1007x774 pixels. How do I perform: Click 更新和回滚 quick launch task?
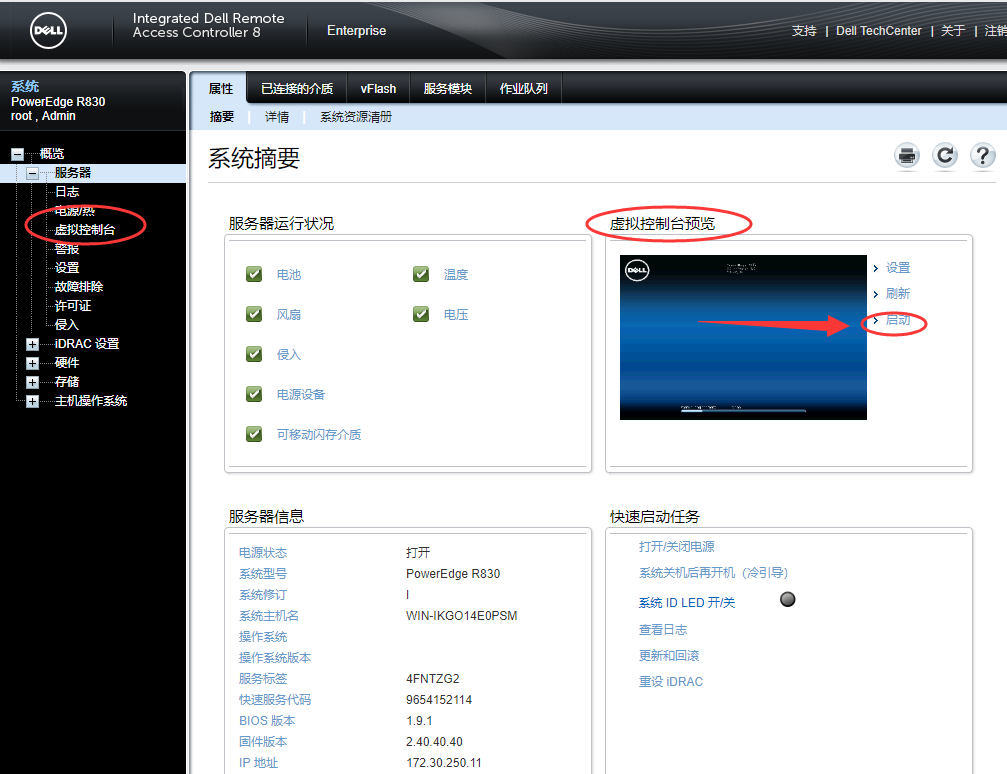pos(669,655)
